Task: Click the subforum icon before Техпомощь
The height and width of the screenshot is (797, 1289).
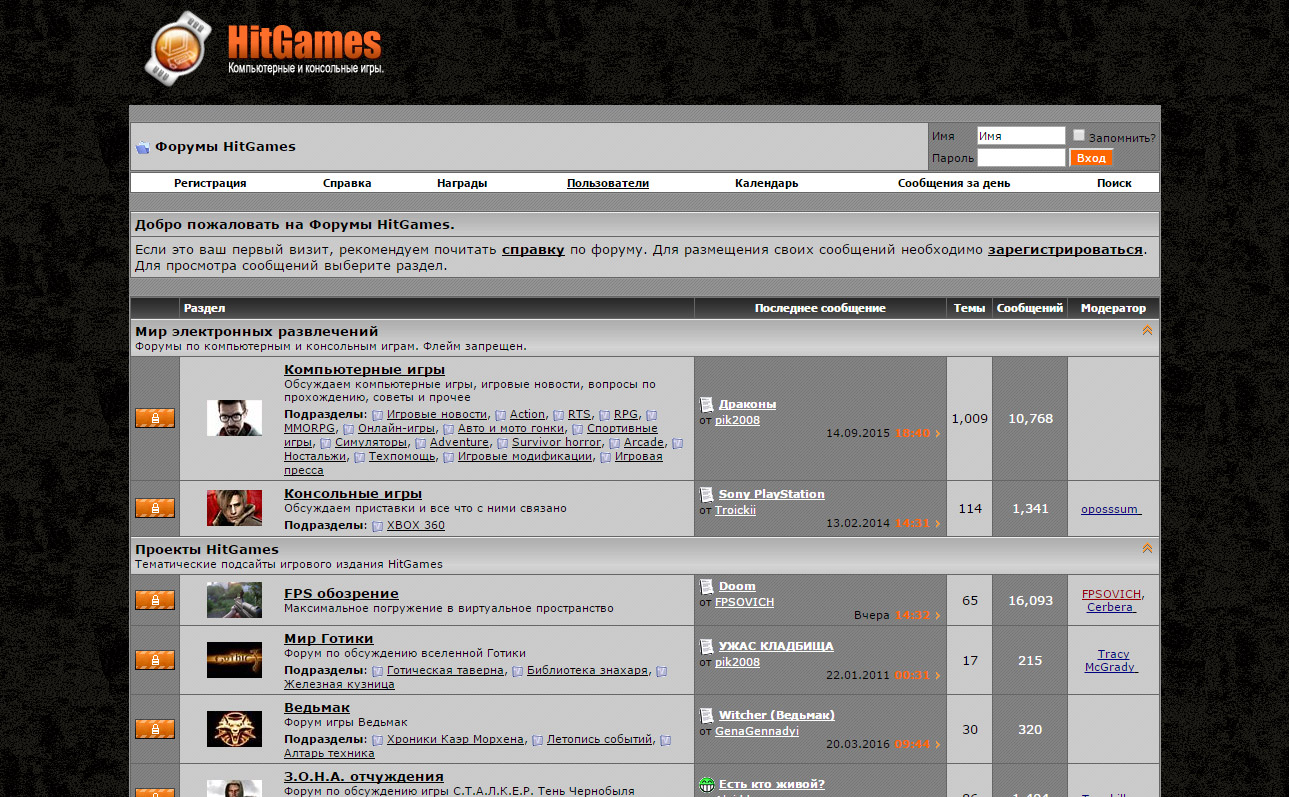Action: (359, 457)
